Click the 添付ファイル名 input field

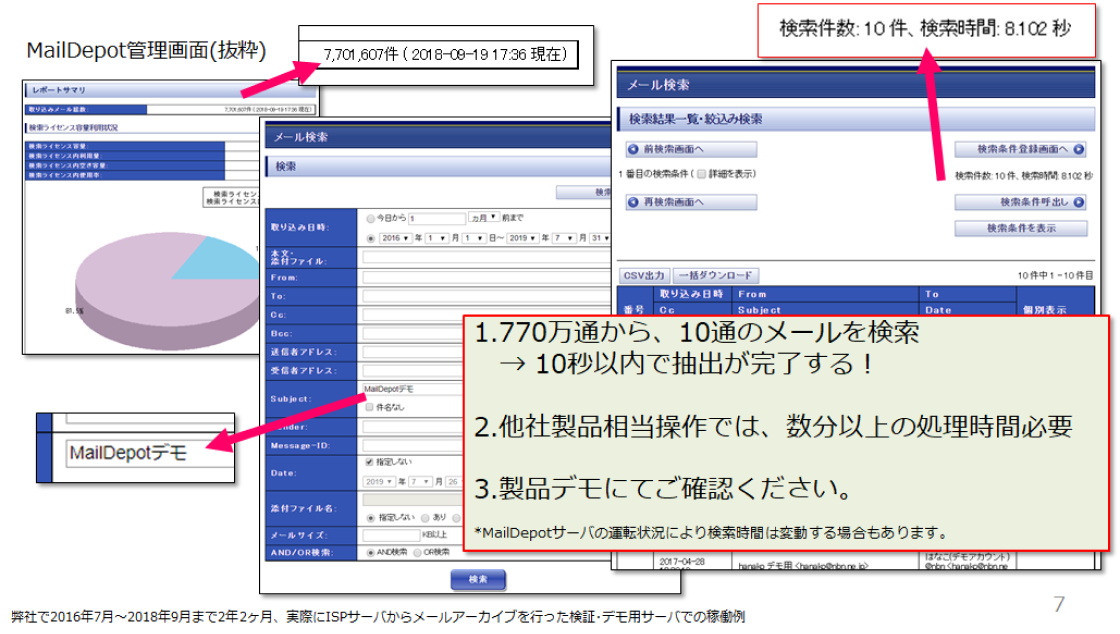(414, 500)
